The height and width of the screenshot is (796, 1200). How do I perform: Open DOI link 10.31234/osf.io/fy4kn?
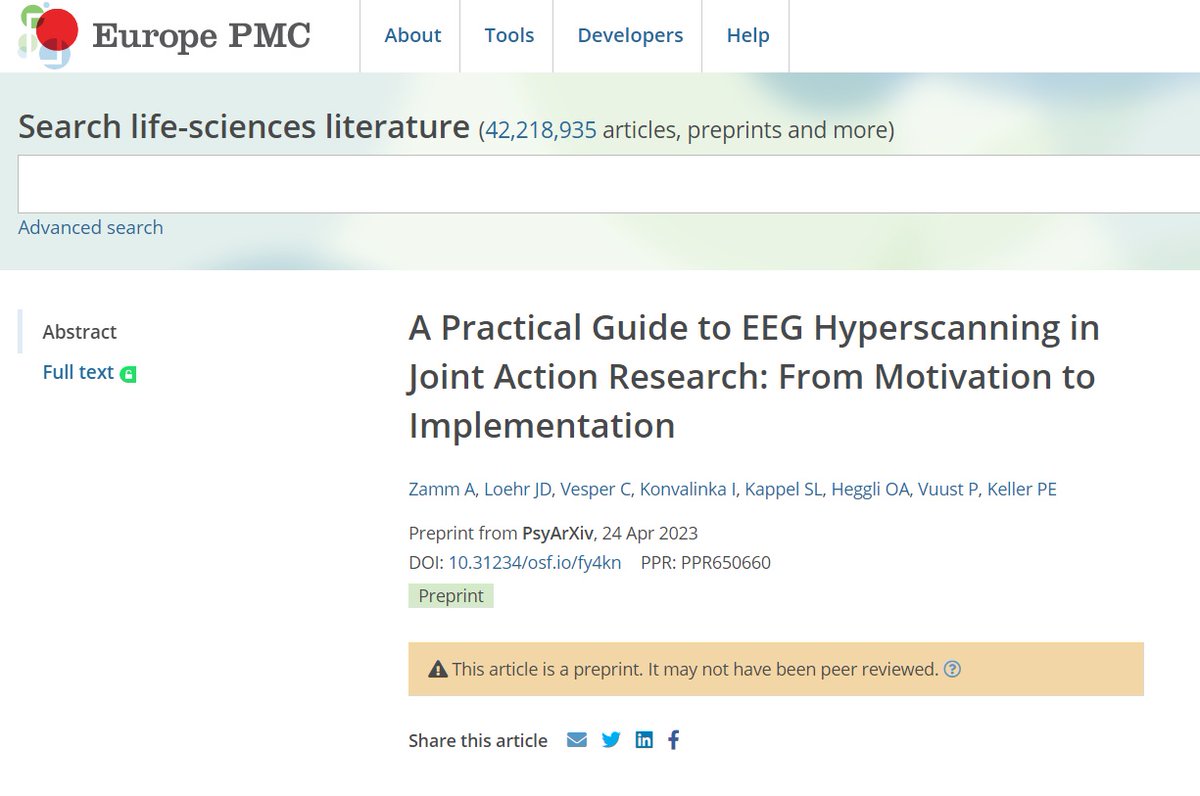click(x=534, y=563)
